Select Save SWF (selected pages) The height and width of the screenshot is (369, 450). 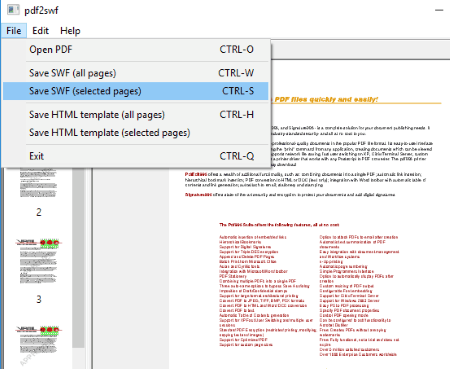point(136,91)
